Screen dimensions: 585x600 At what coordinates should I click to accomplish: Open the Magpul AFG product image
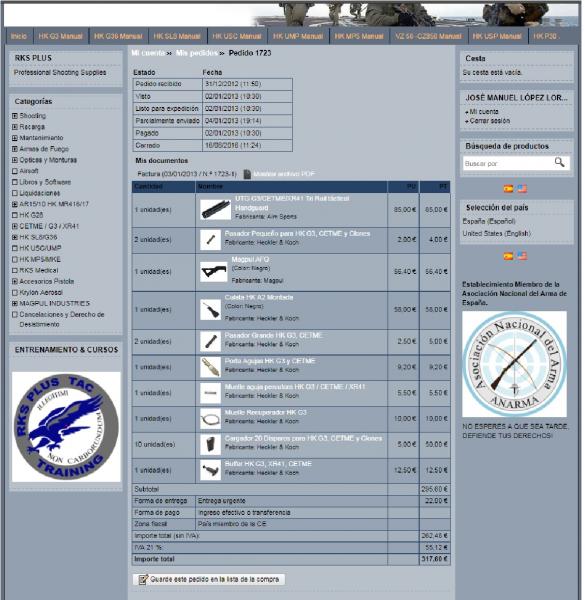pyautogui.click(x=214, y=272)
